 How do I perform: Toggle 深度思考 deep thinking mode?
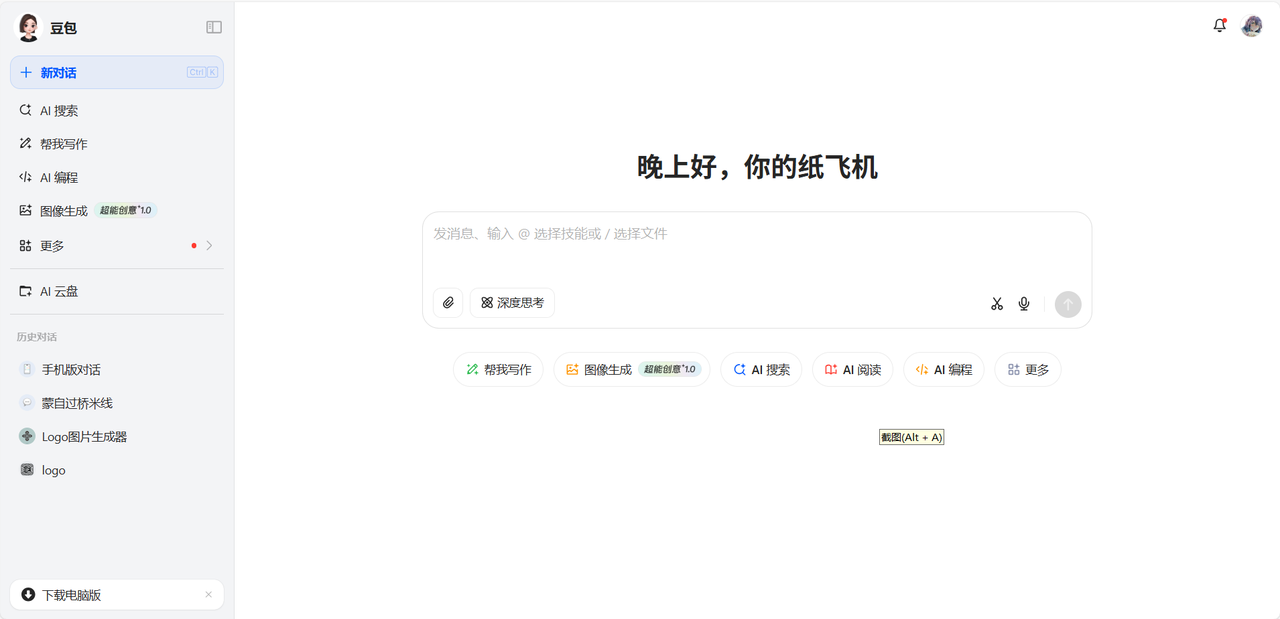(x=512, y=303)
